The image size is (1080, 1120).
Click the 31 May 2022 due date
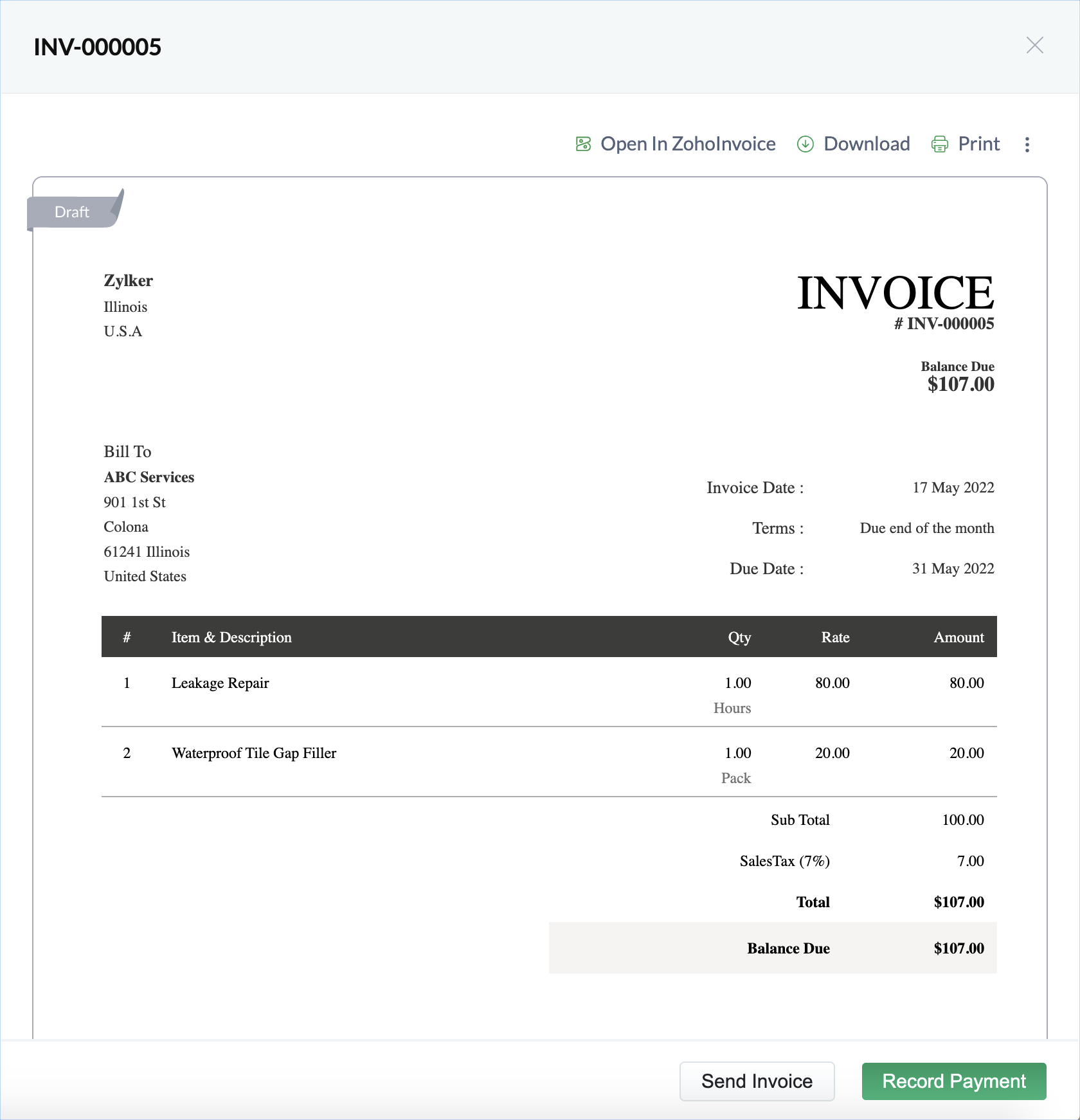[x=953, y=568]
